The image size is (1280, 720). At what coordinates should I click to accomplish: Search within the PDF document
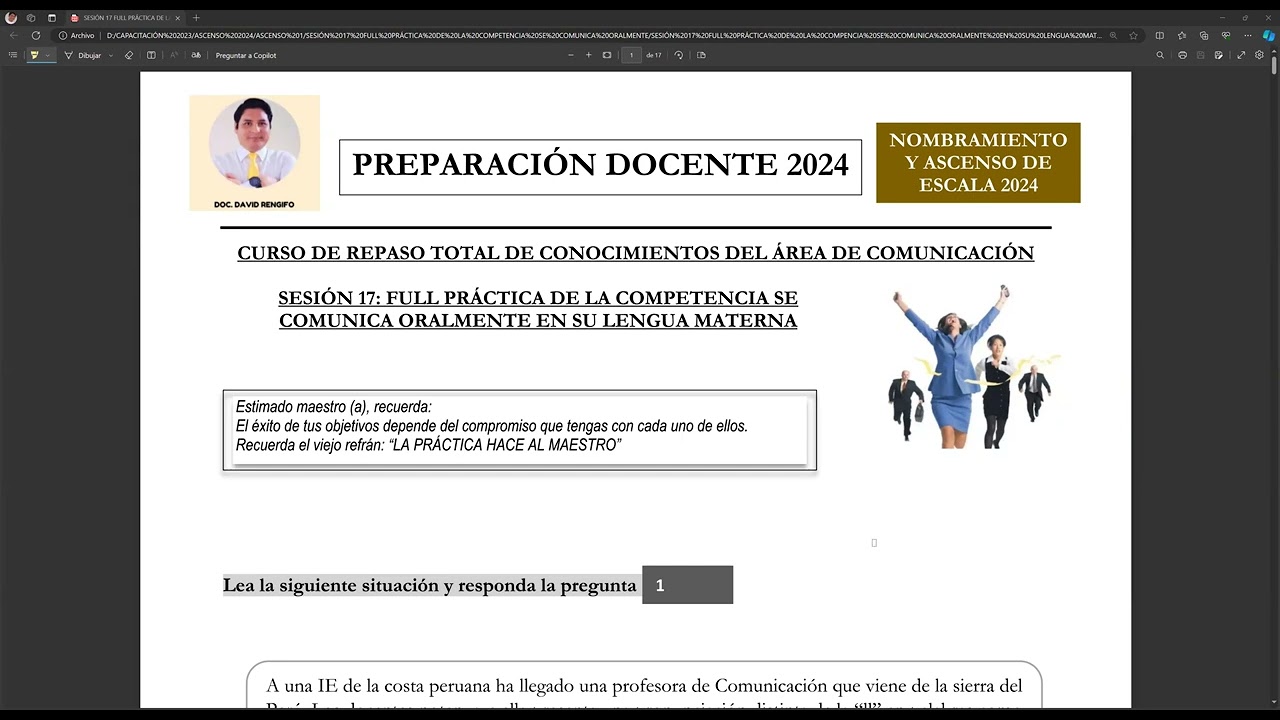coord(1160,55)
